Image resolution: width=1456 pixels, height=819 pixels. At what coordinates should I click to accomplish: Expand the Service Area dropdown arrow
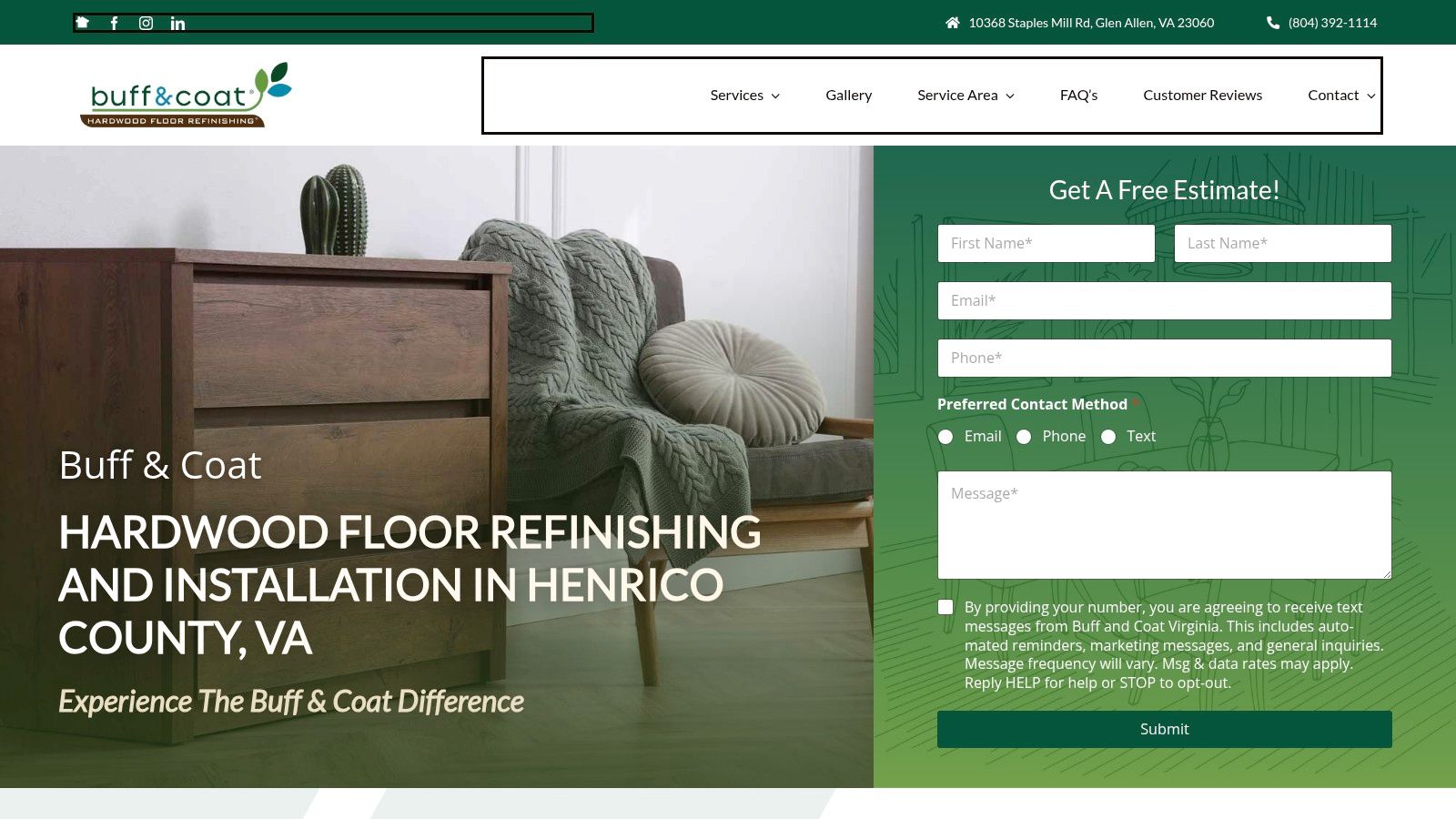tap(1010, 96)
